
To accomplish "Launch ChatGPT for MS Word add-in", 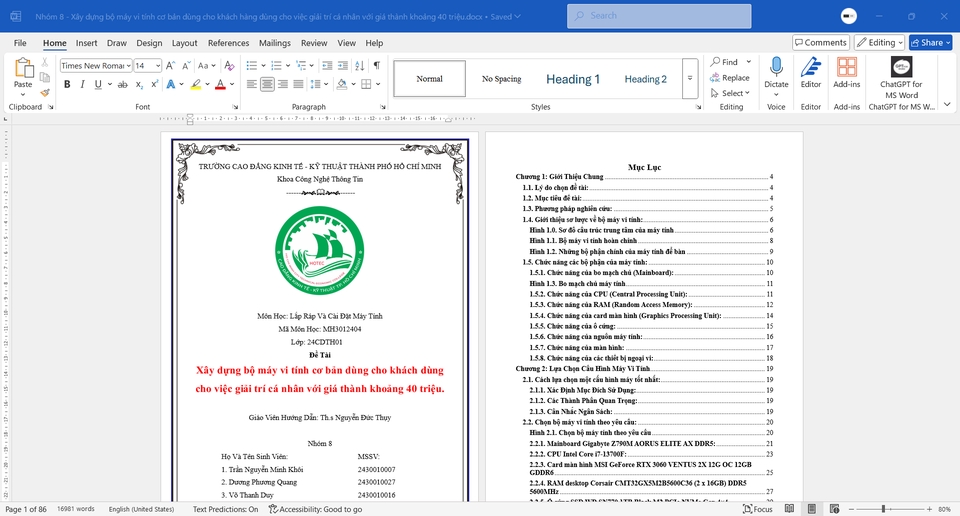I will click(x=901, y=78).
